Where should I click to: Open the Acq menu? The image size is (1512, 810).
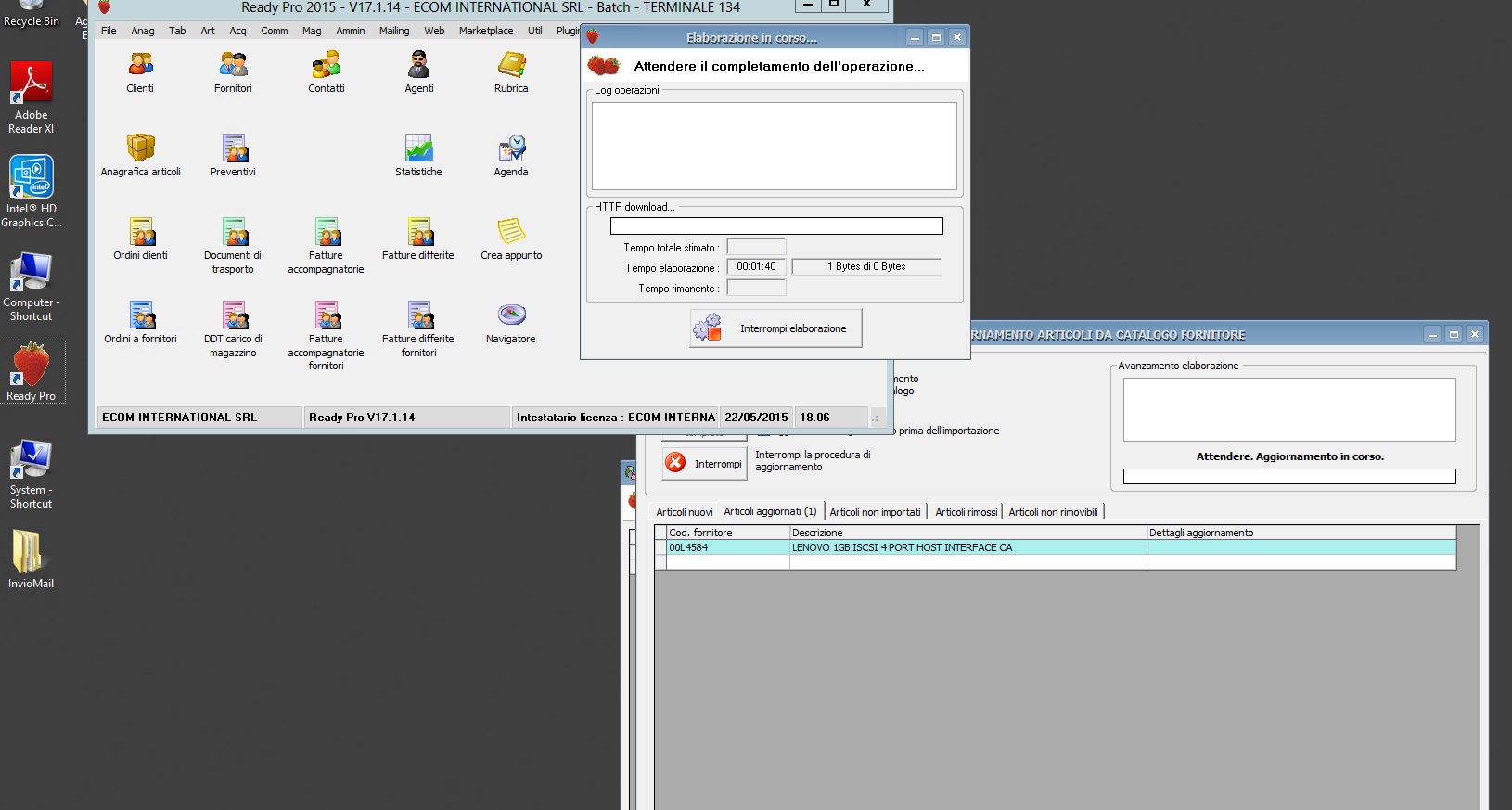coord(238,31)
